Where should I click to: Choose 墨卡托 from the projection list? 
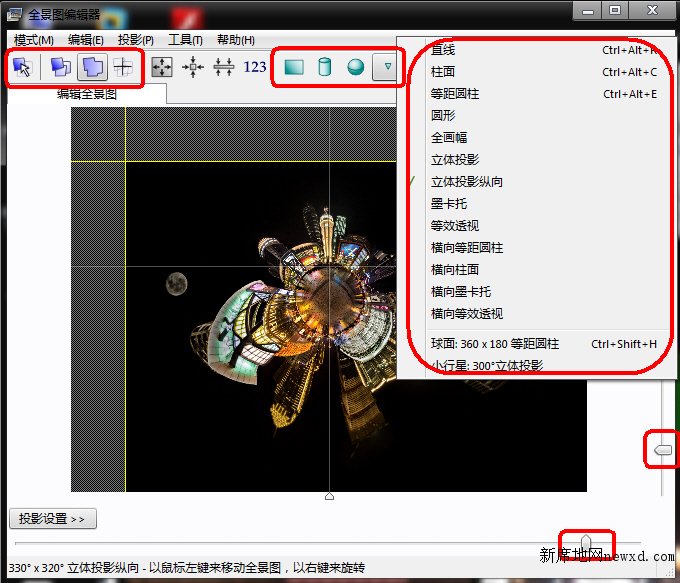point(449,204)
